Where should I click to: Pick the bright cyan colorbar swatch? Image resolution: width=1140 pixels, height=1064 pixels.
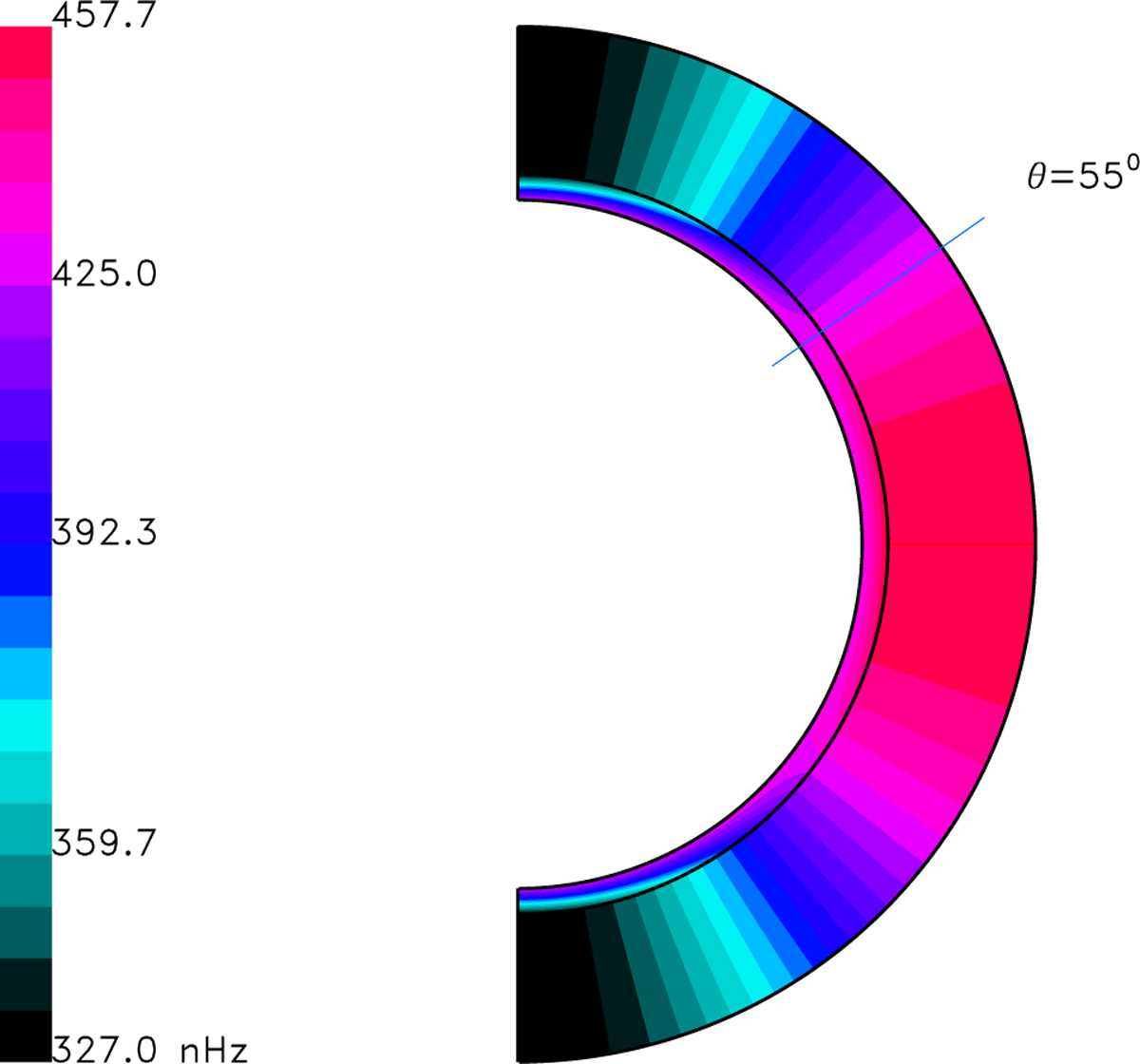[x=26, y=725]
